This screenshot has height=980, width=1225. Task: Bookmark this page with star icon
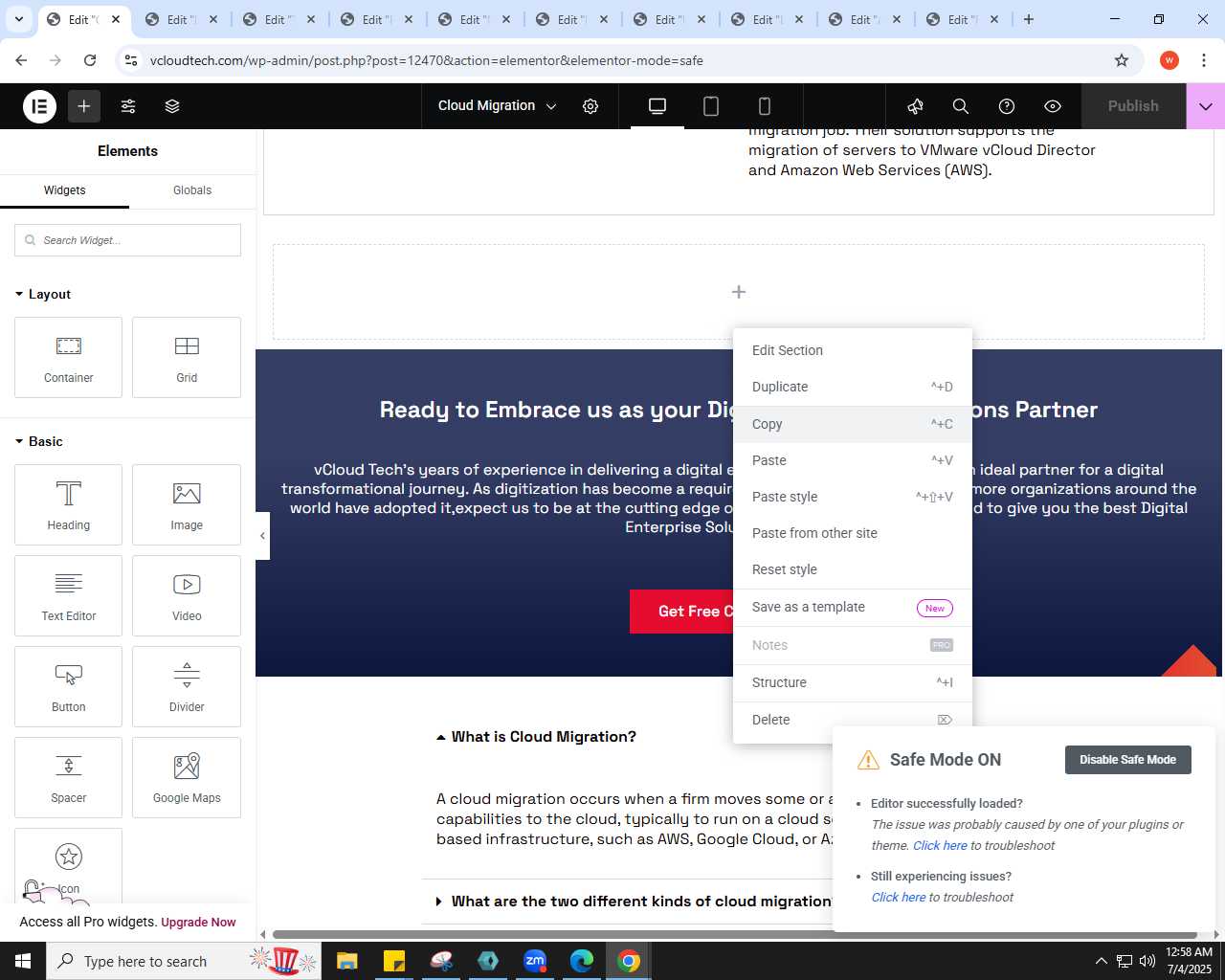(1122, 60)
